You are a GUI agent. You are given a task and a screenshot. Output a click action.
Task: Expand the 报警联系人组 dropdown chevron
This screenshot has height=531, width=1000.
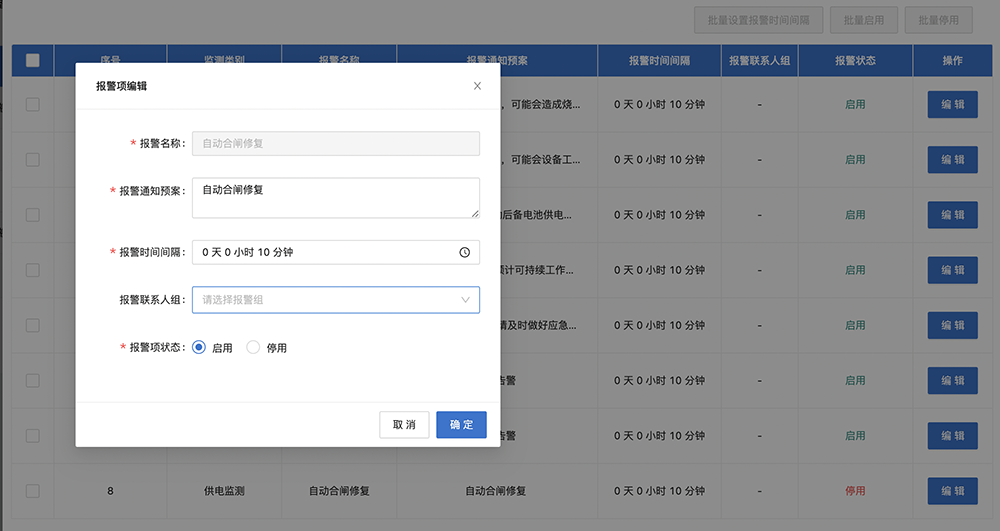click(x=466, y=300)
